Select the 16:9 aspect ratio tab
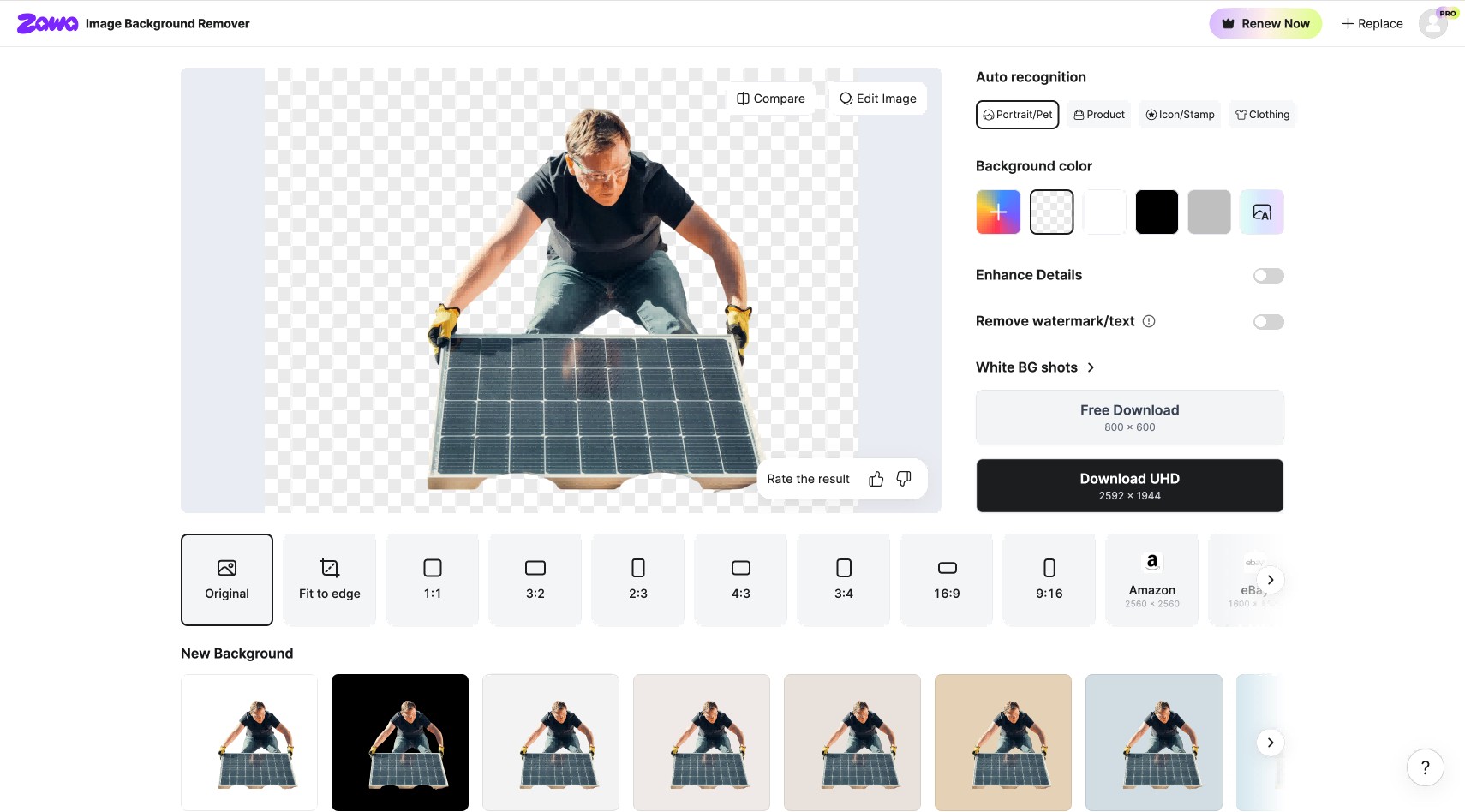This screenshot has height=812, width=1465. (947, 580)
